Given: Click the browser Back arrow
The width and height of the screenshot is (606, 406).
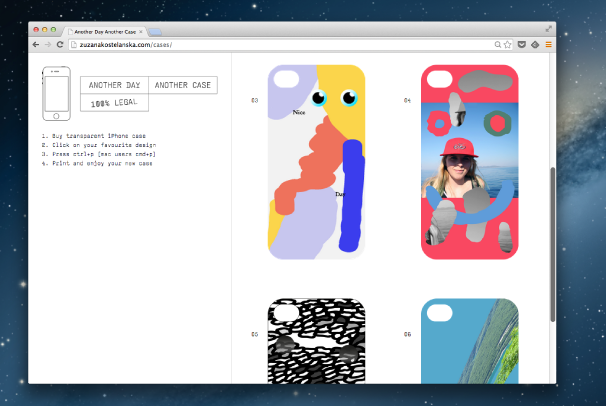Looking at the screenshot, I should [36, 45].
